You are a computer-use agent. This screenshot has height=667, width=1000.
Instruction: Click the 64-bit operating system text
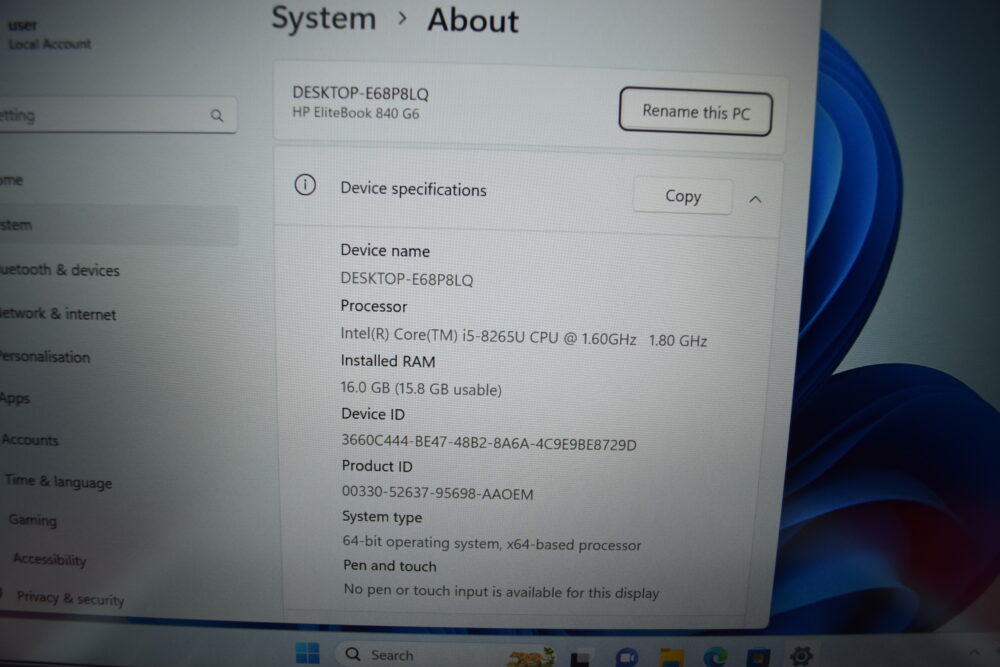pos(492,543)
